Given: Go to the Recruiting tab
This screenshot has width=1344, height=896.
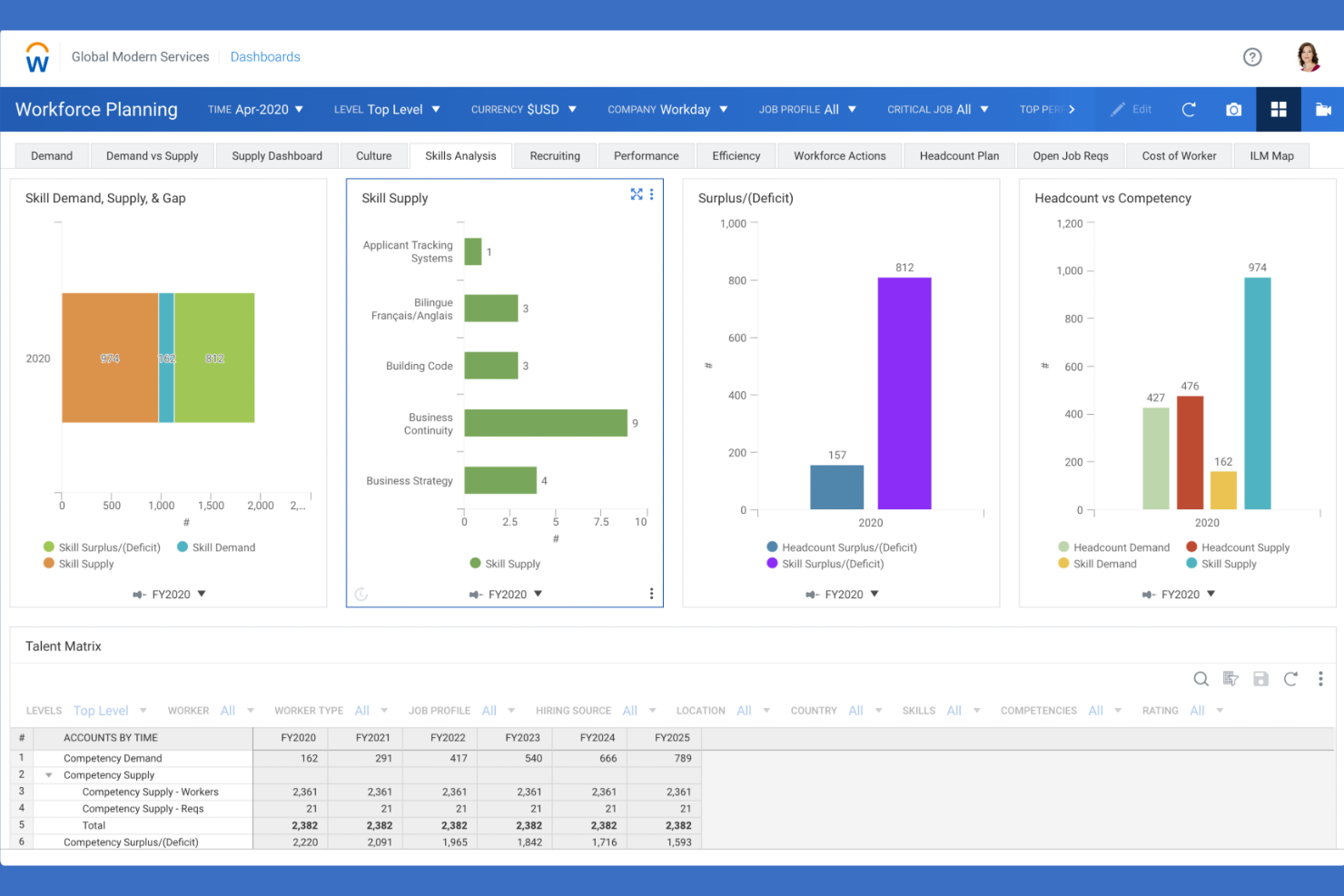Looking at the screenshot, I should click(x=555, y=156).
